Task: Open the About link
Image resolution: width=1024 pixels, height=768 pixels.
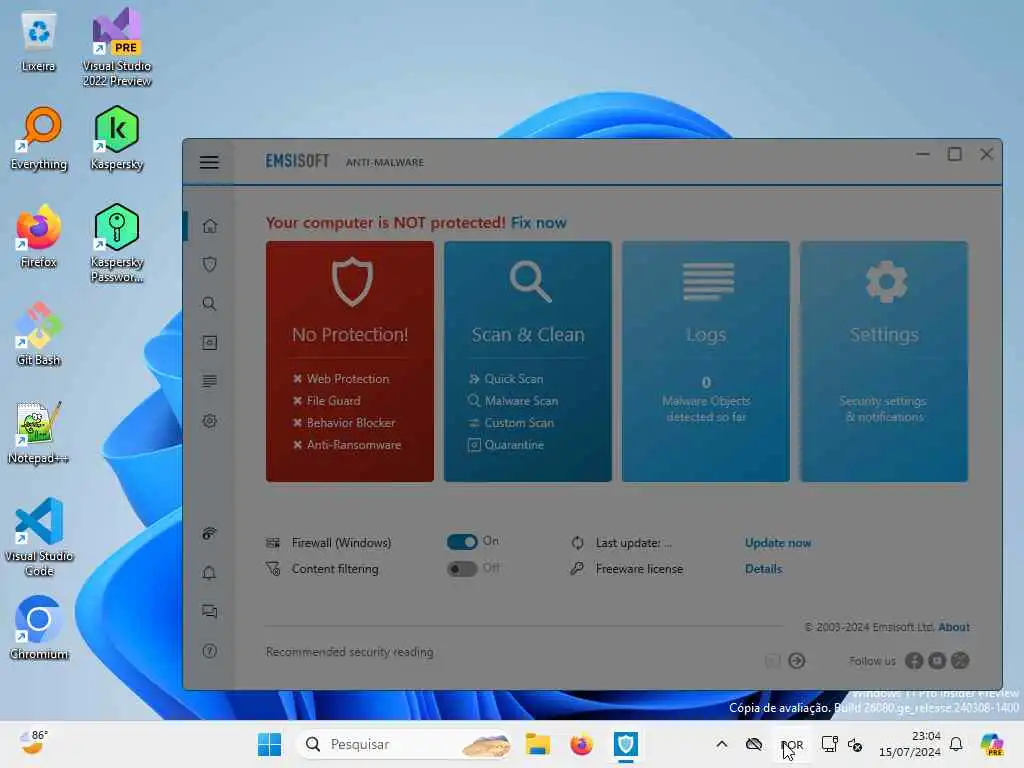Action: click(x=953, y=627)
